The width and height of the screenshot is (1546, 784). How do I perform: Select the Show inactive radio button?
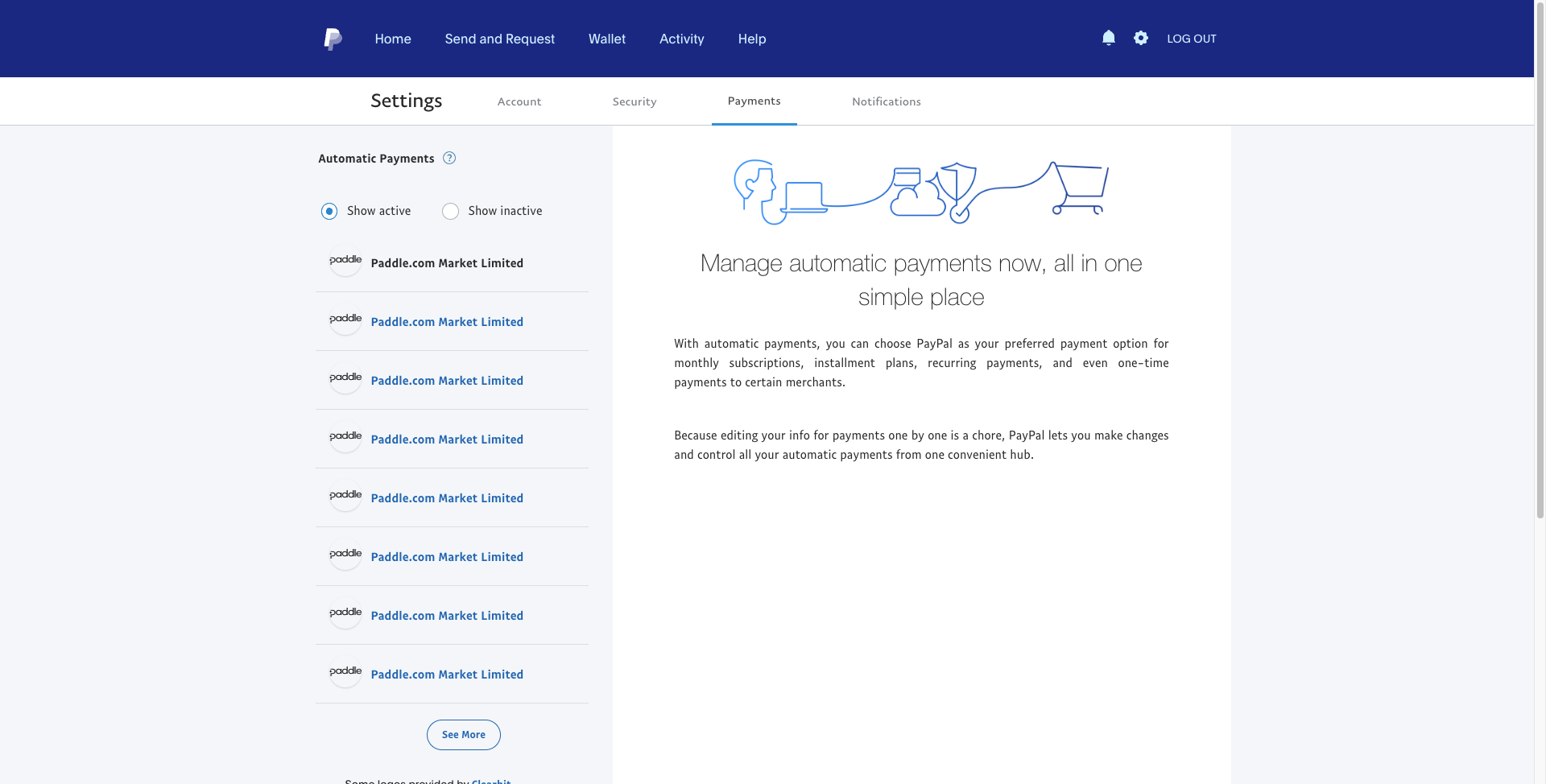coord(450,211)
